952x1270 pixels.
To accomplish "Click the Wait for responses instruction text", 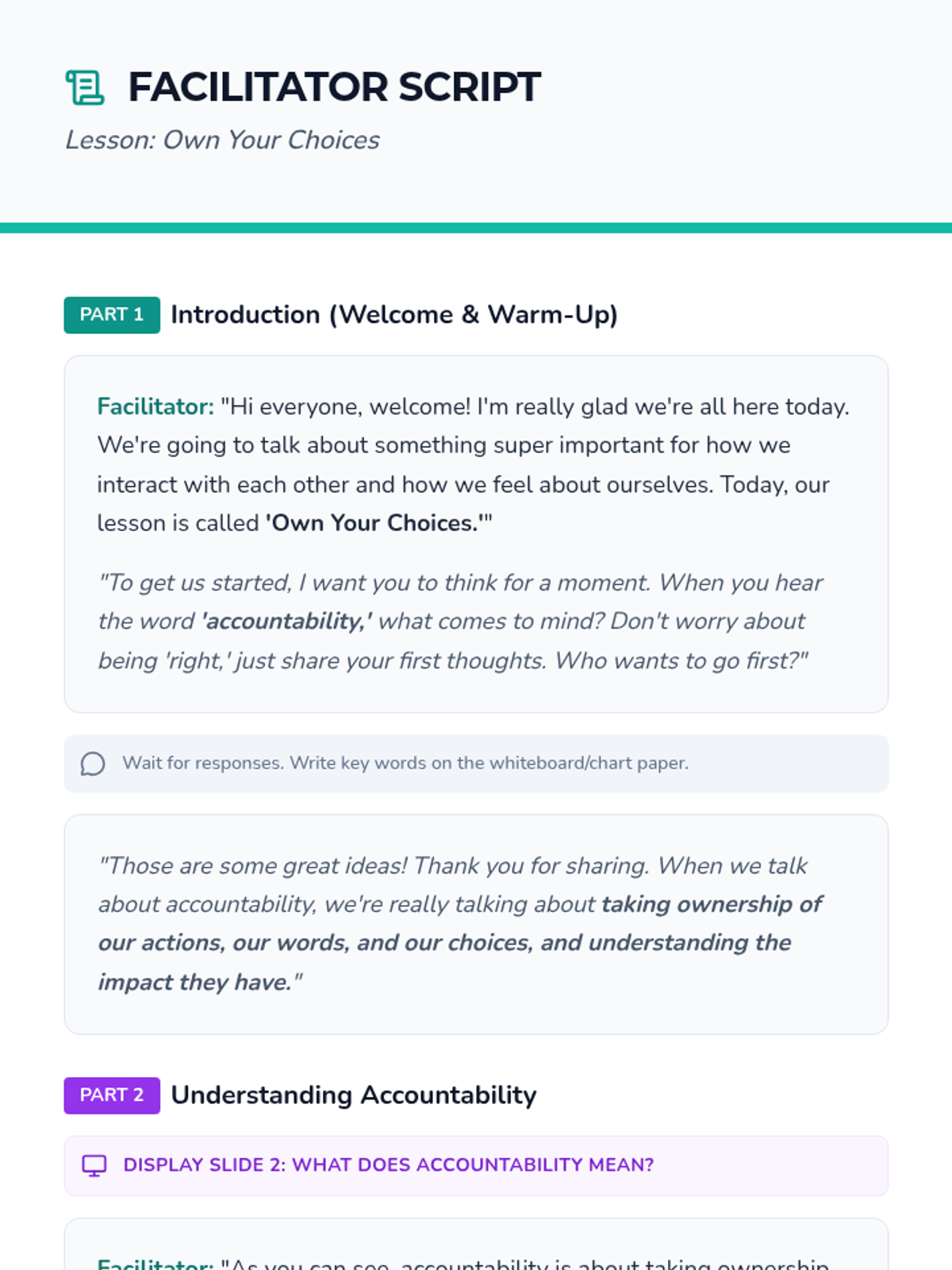I will pos(405,764).
